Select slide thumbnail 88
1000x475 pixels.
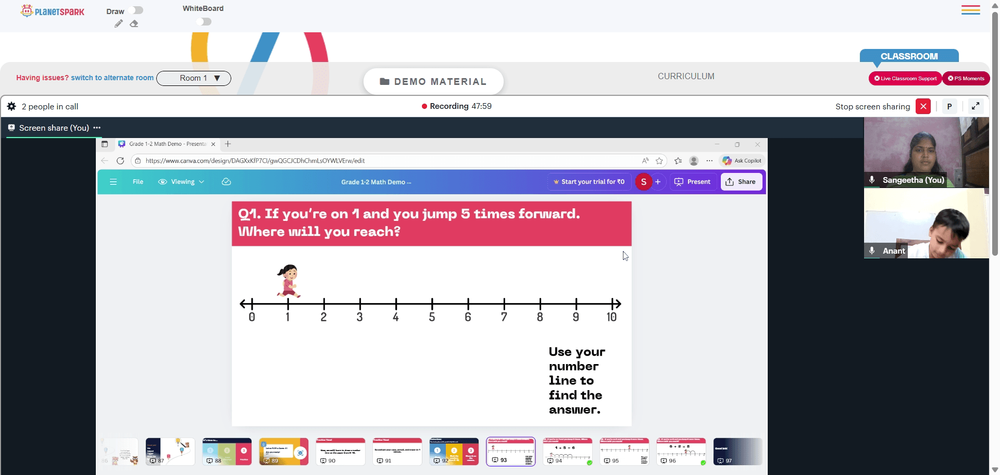pos(226,451)
